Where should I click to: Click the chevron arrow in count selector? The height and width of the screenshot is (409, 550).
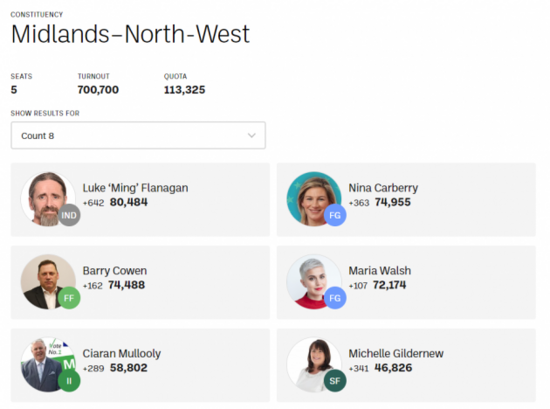[x=251, y=135]
